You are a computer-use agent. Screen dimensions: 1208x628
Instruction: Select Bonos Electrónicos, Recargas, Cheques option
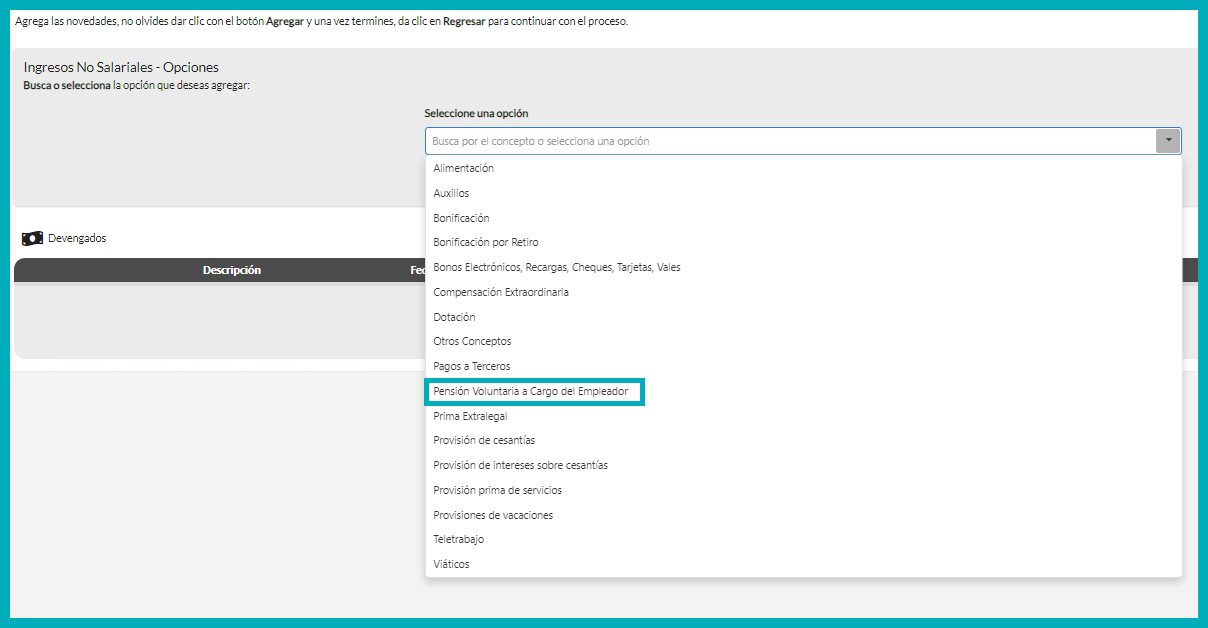click(803, 267)
